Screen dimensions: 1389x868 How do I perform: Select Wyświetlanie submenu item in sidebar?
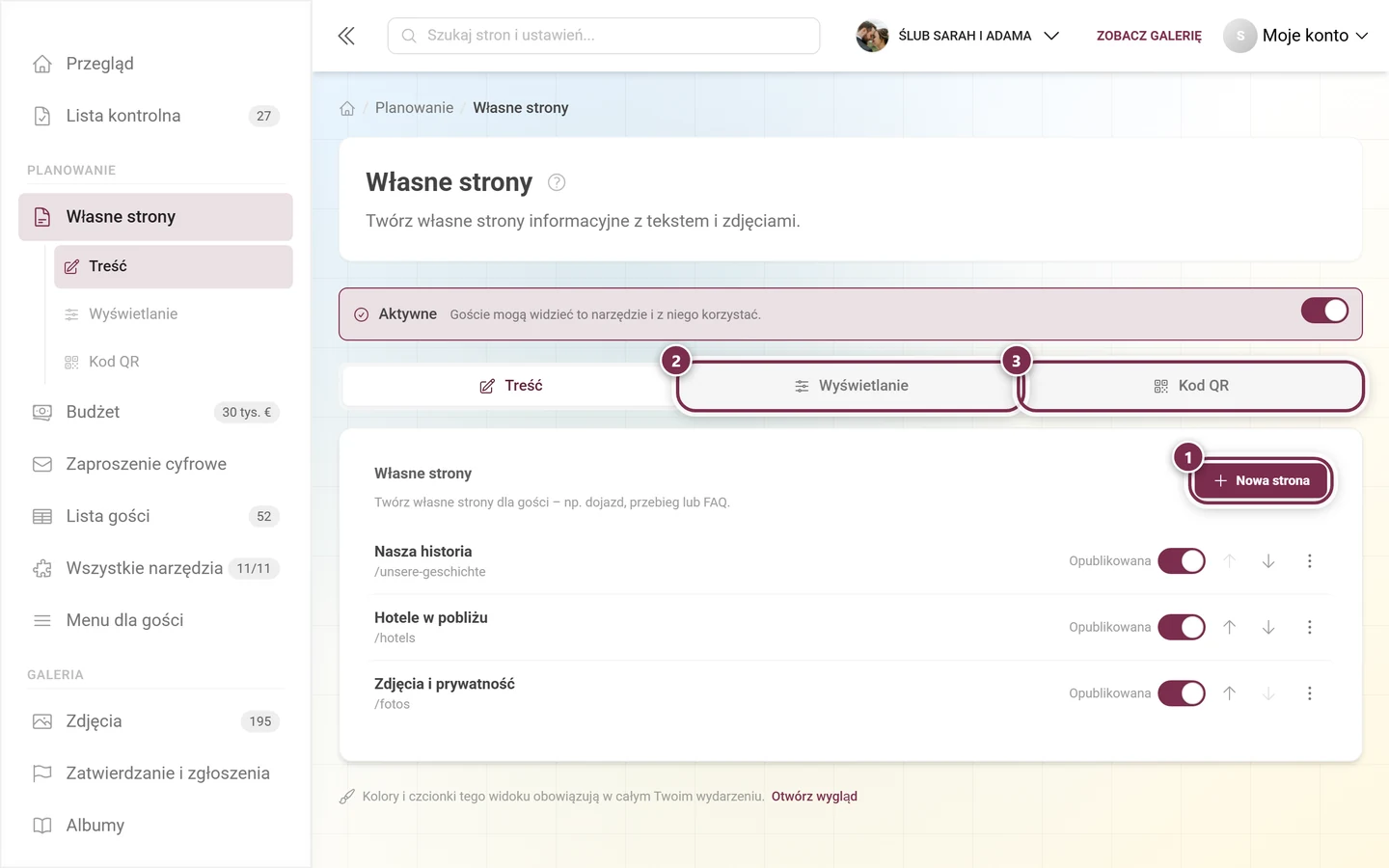[174, 314]
